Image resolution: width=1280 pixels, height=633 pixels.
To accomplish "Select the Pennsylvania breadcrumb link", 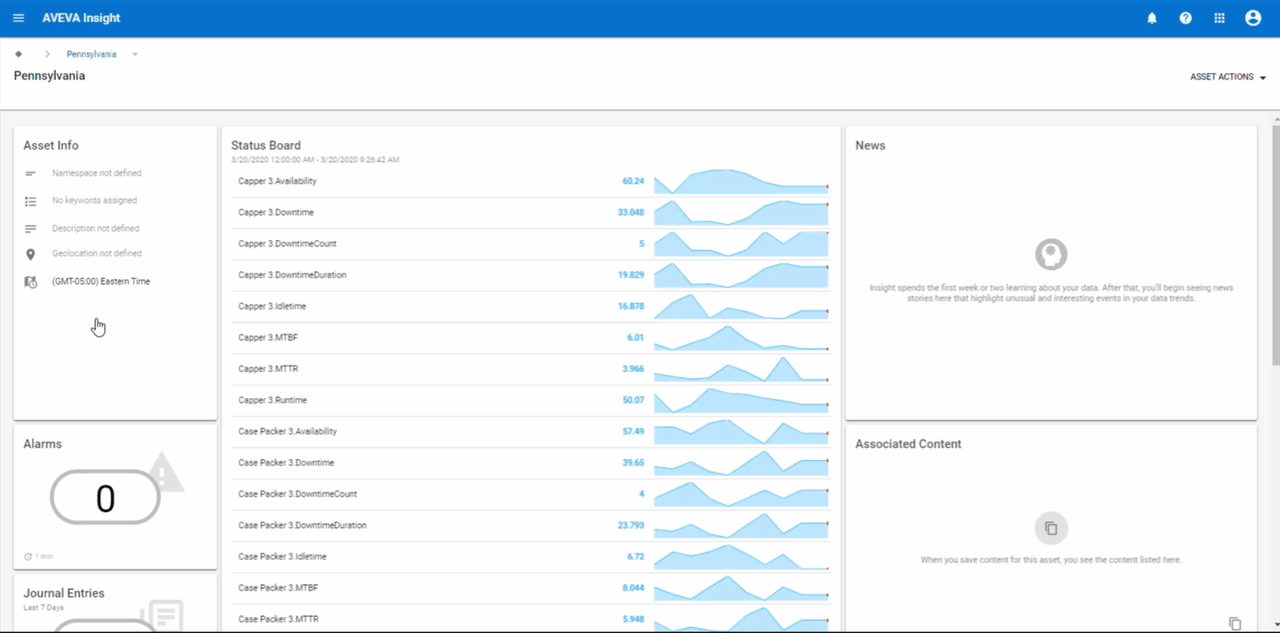I will [91, 54].
